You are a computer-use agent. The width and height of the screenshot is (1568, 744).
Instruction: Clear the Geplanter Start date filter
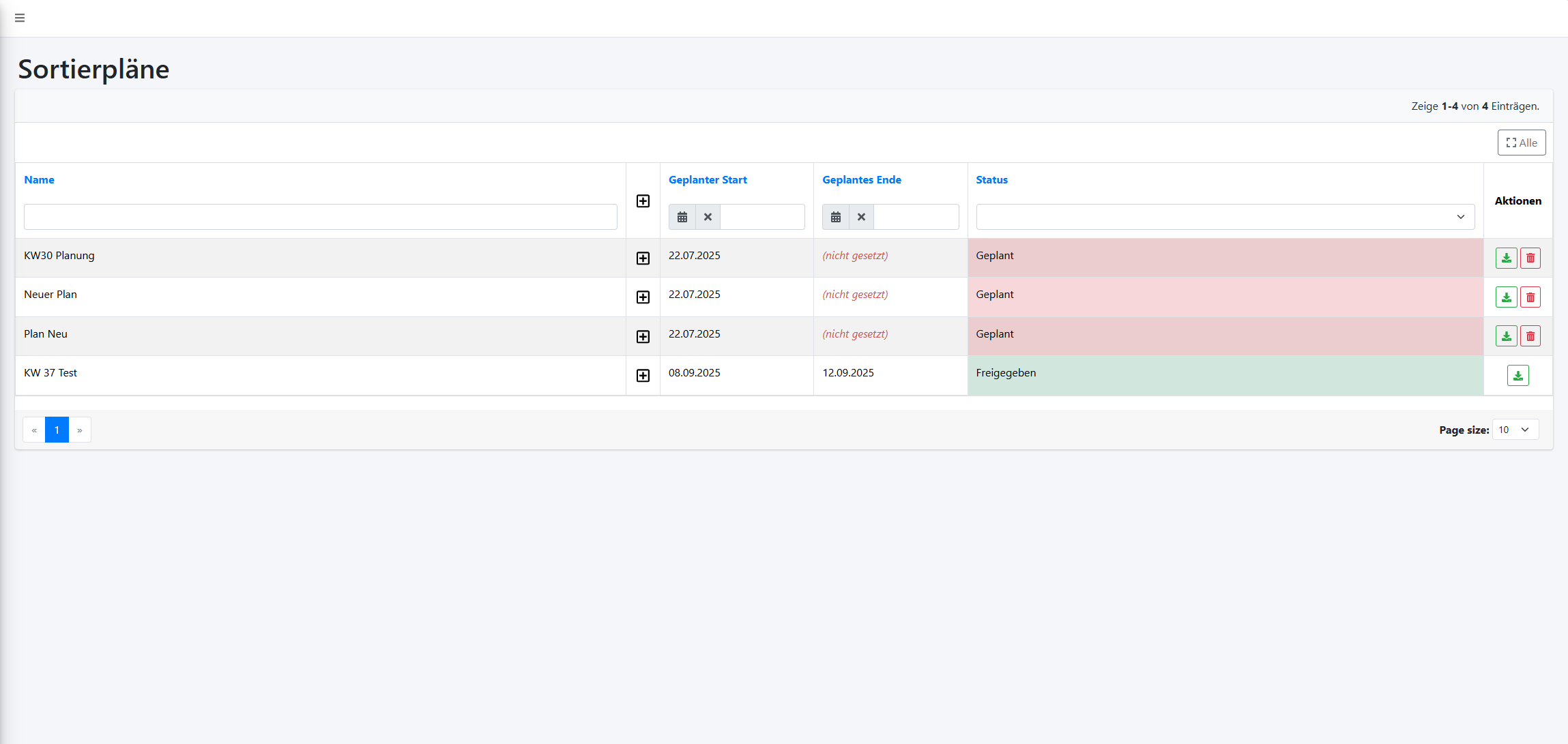click(x=708, y=217)
